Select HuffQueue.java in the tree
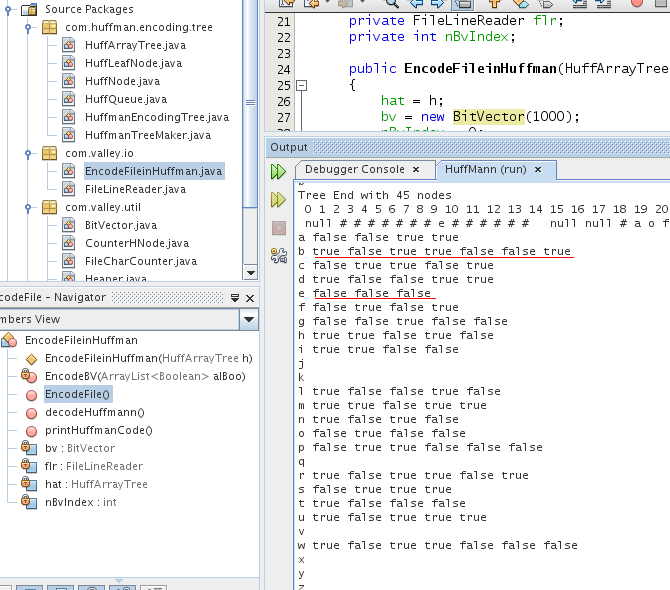Screen dimensions: 670x590 point(126,99)
